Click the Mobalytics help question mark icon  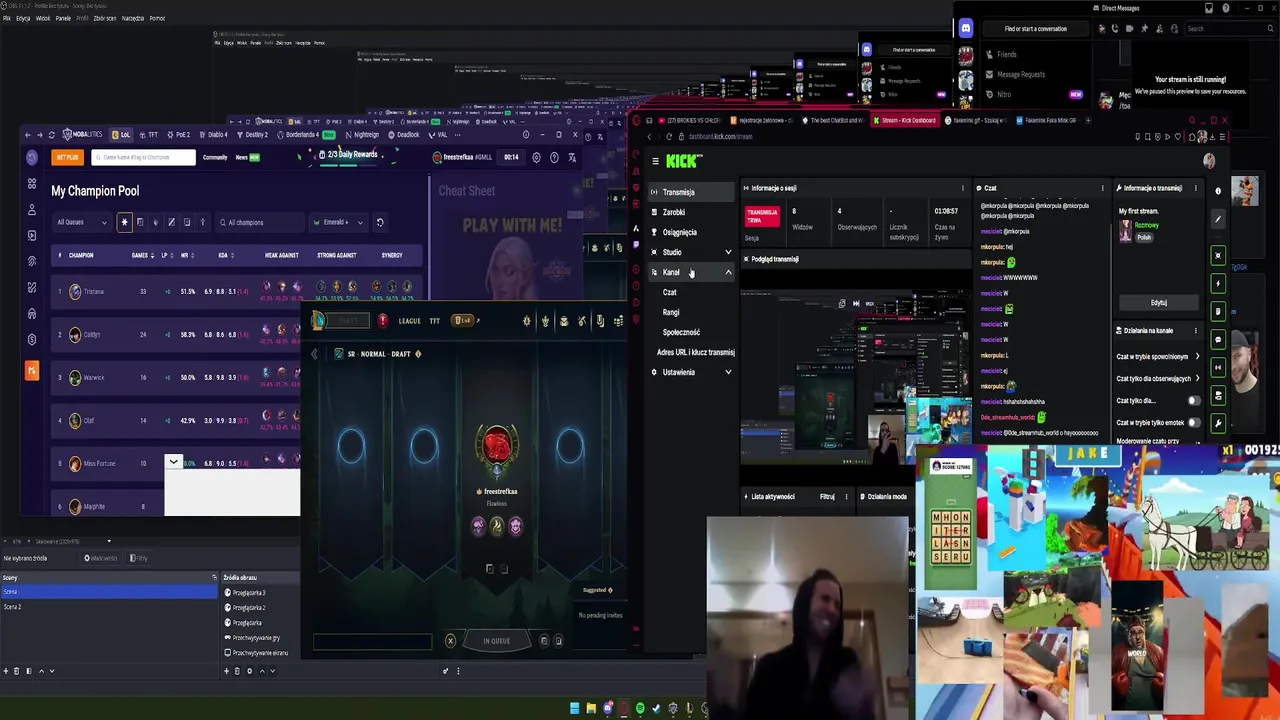[554, 157]
